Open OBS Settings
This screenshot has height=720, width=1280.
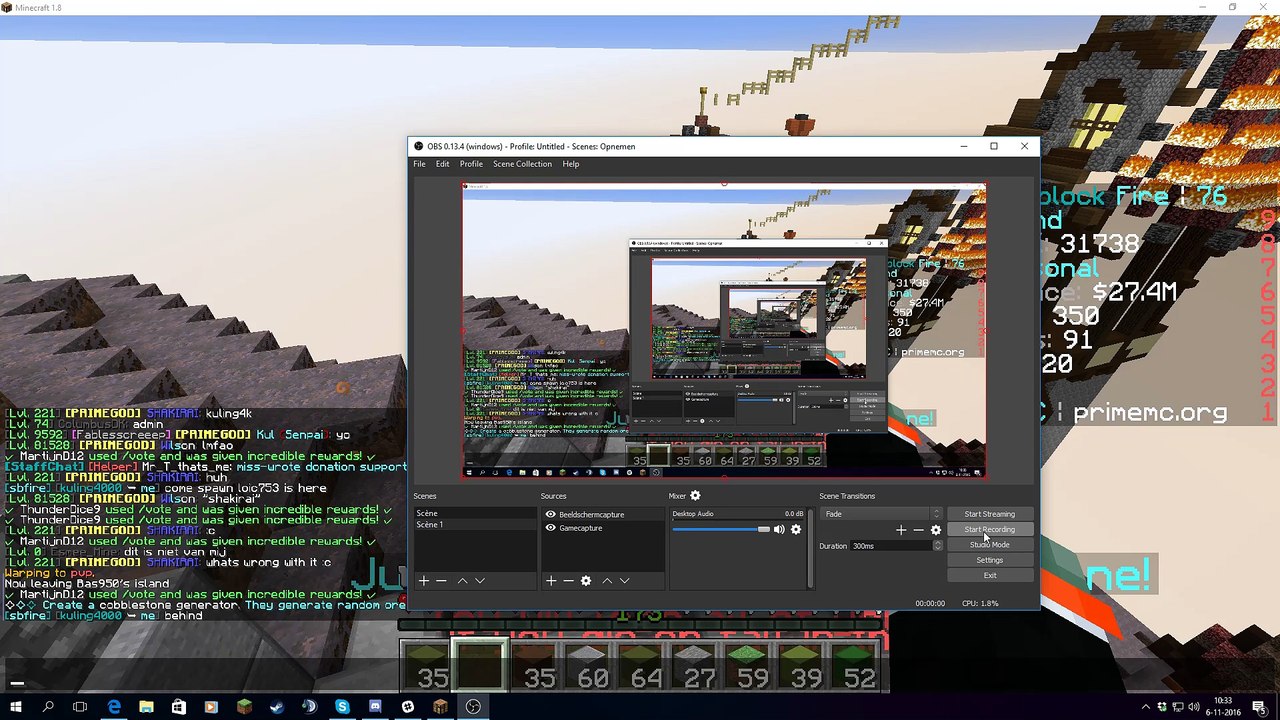989,560
